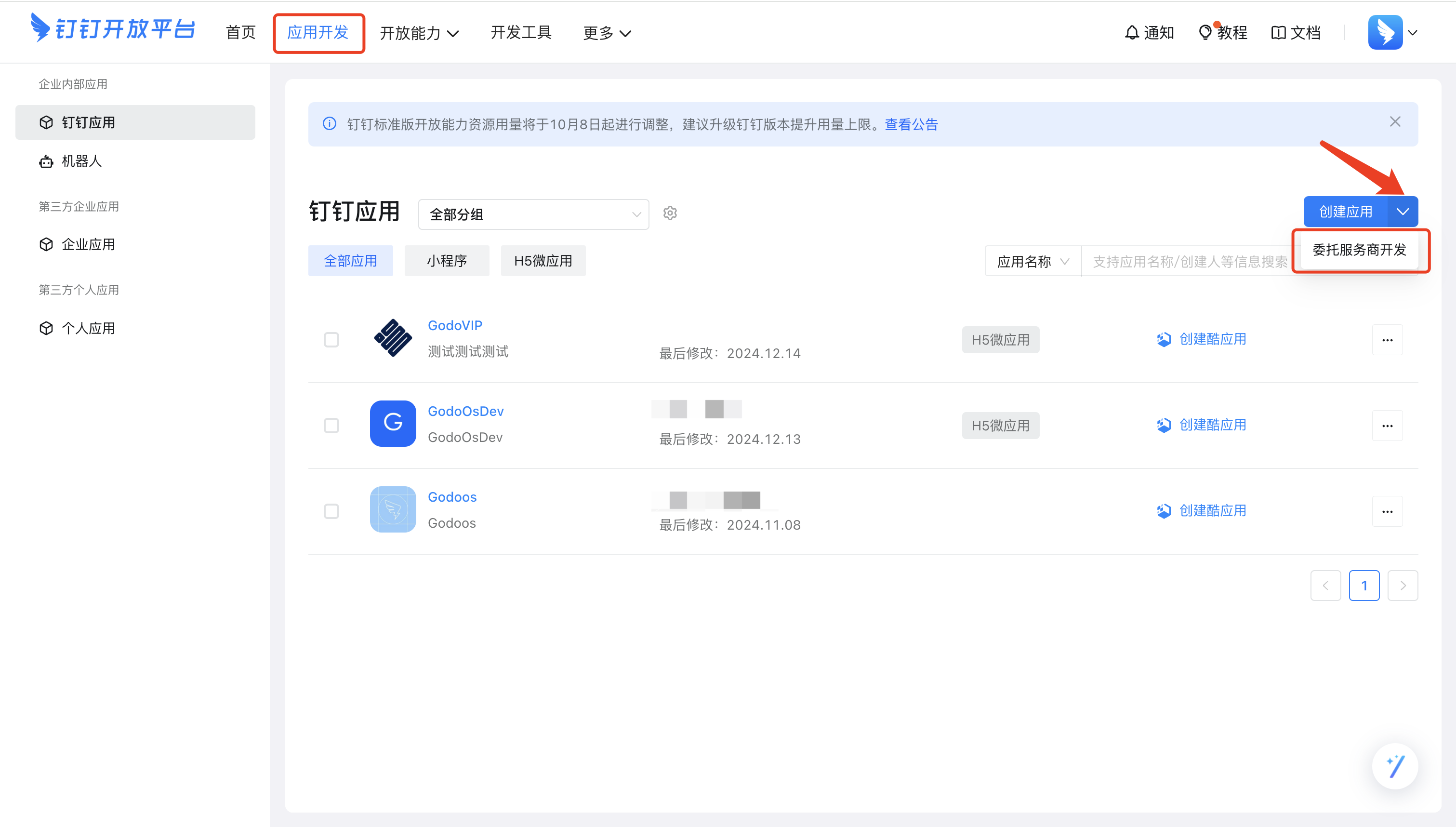Viewport: 1456px width, 827px height.
Task: Expand the 全部分组 group dropdown
Action: (x=533, y=214)
